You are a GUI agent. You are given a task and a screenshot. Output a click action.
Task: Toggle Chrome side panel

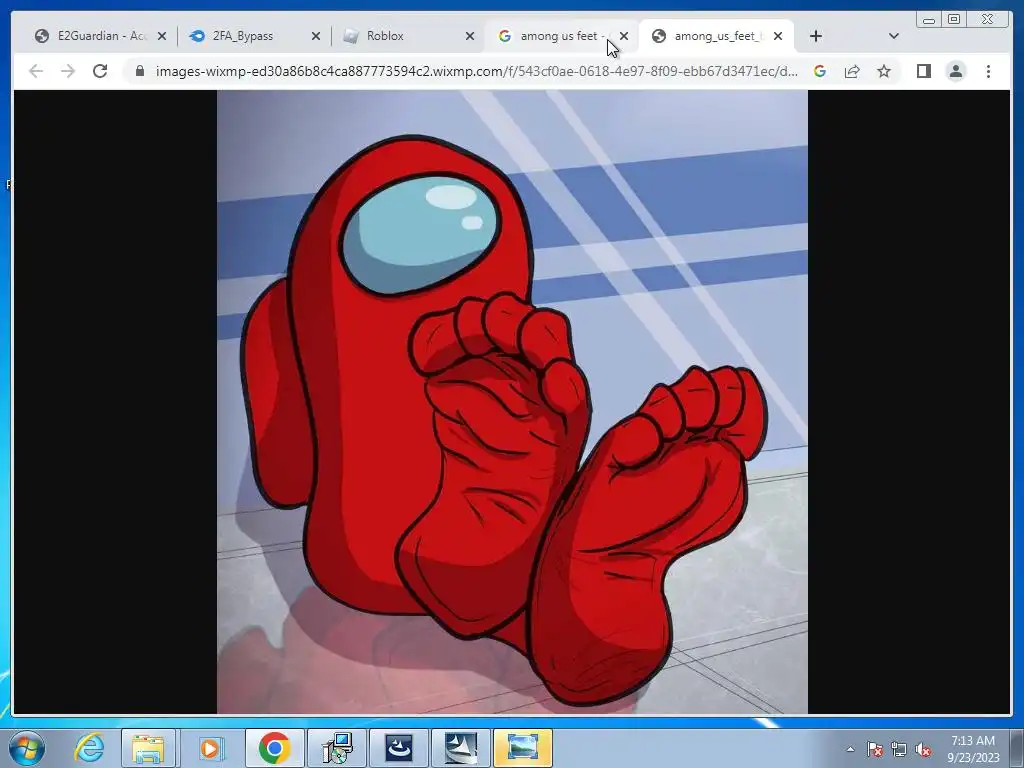923,71
